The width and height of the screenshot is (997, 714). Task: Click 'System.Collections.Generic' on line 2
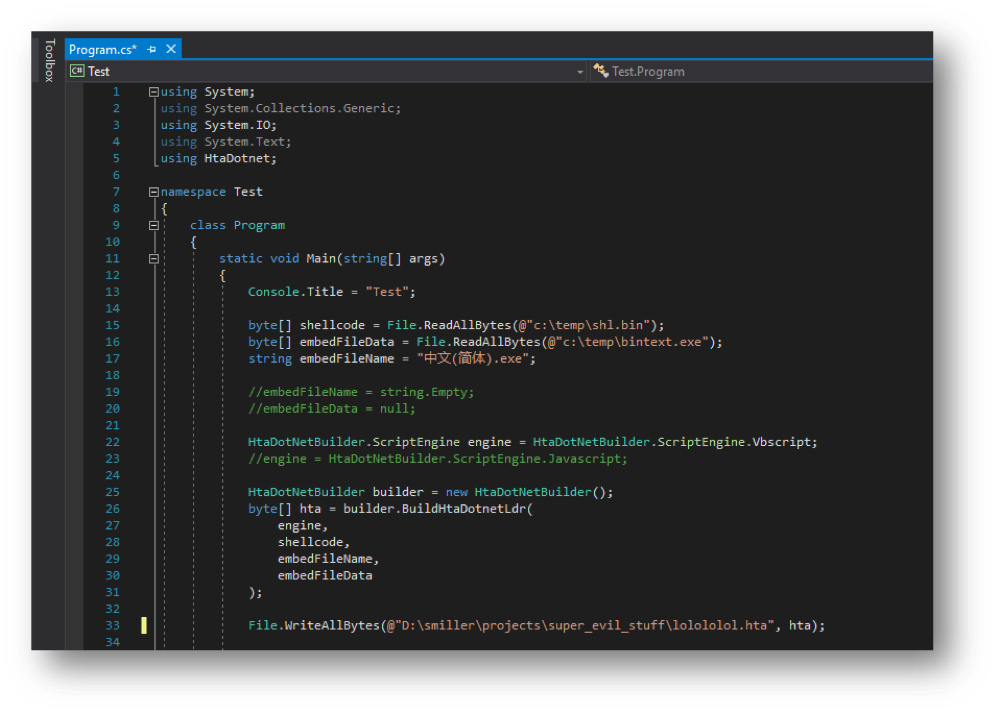point(299,109)
